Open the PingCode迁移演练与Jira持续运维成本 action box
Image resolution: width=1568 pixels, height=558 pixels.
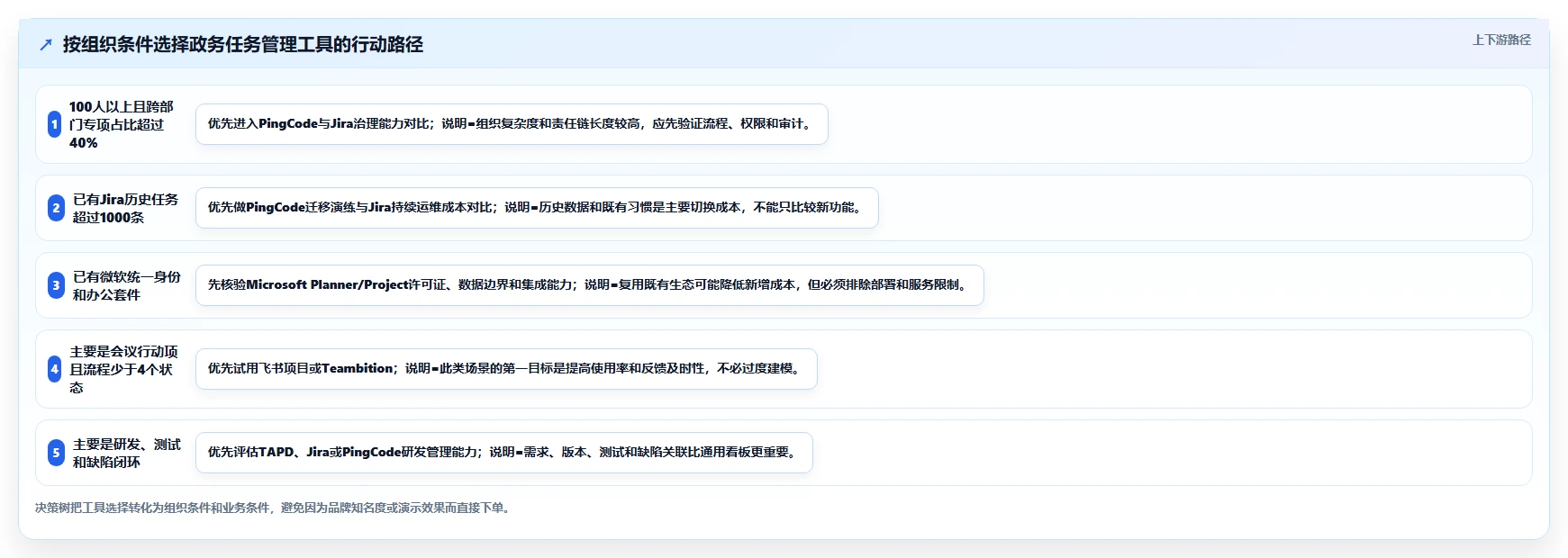point(537,208)
